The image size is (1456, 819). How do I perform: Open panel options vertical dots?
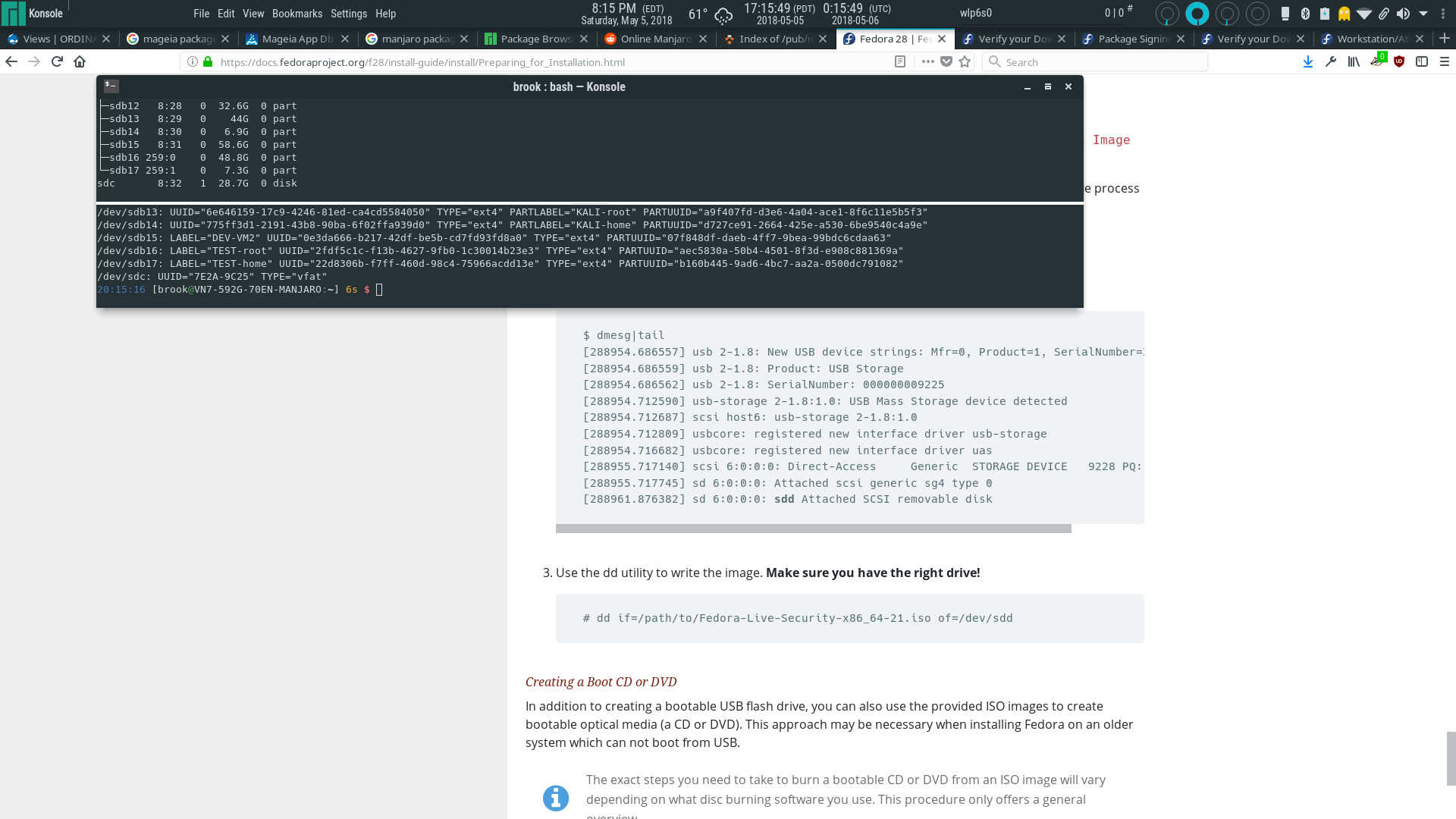coord(1443,13)
